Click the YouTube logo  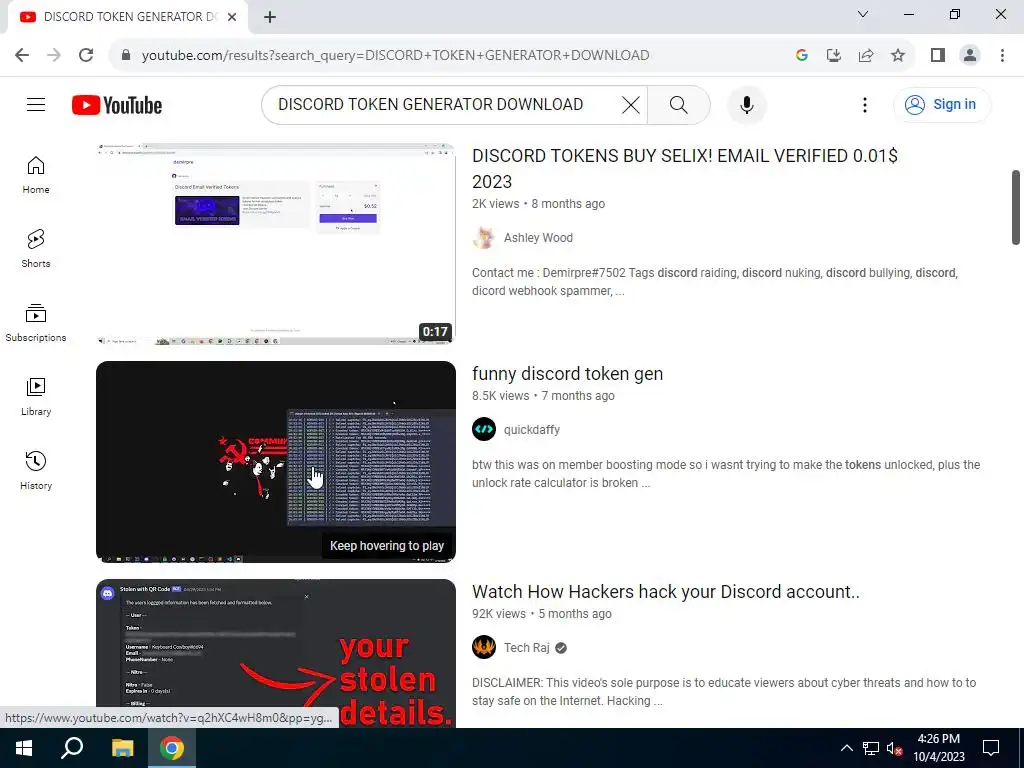point(117,105)
